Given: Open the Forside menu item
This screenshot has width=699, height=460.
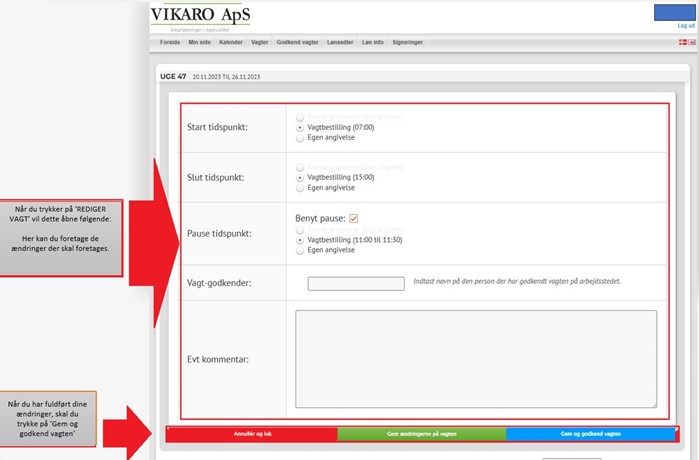Looking at the screenshot, I should click(x=170, y=43).
